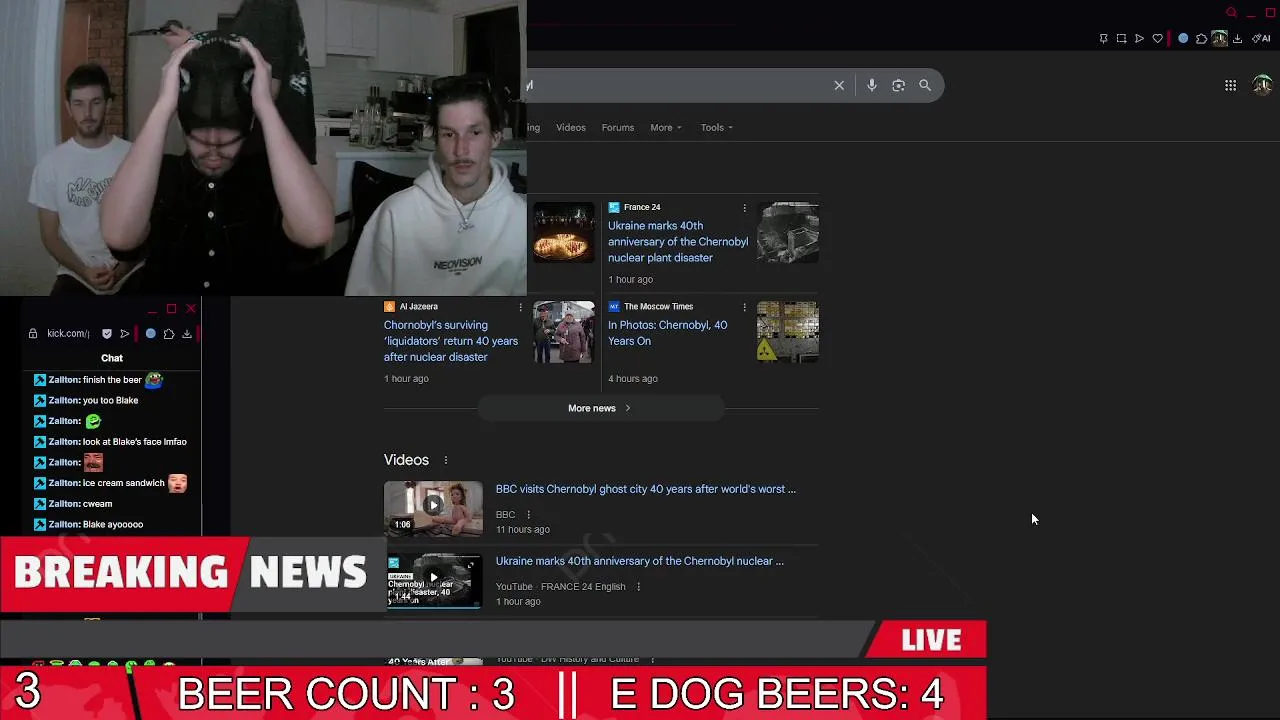Open options for Al Jazeera news card
The image size is (1280, 720).
coord(520,307)
